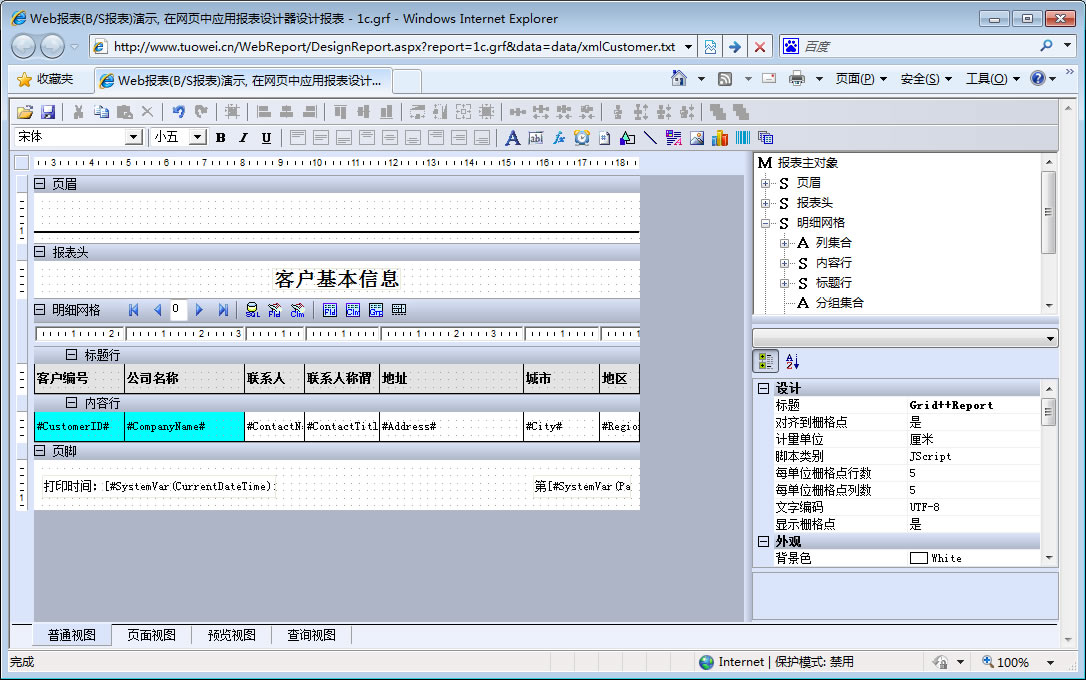
Task: Click the undo arrow icon
Action: pos(178,112)
